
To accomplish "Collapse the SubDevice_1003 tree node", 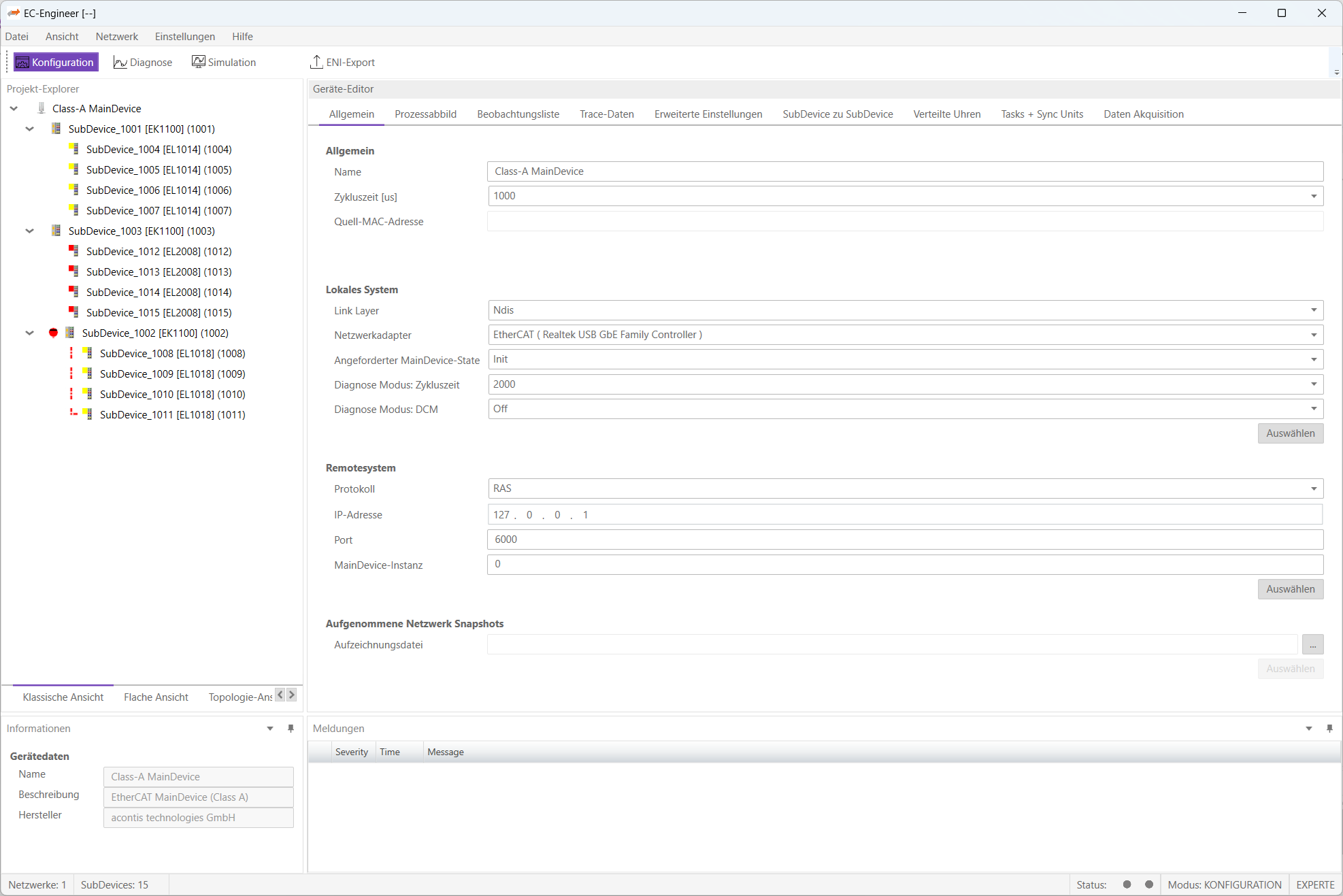I will [x=29, y=231].
